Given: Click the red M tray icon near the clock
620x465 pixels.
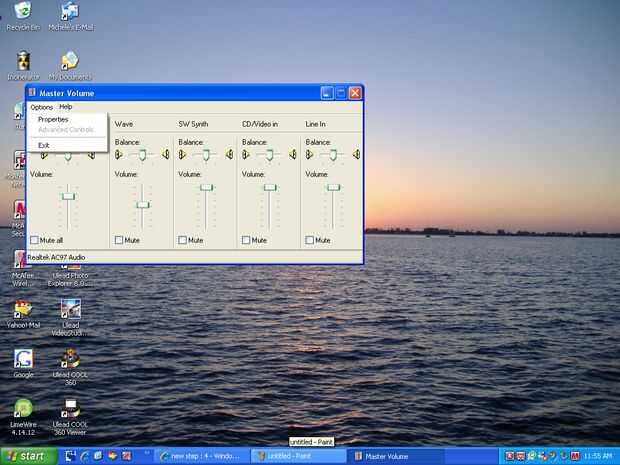Looking at the screenshot, I should 575,456.
